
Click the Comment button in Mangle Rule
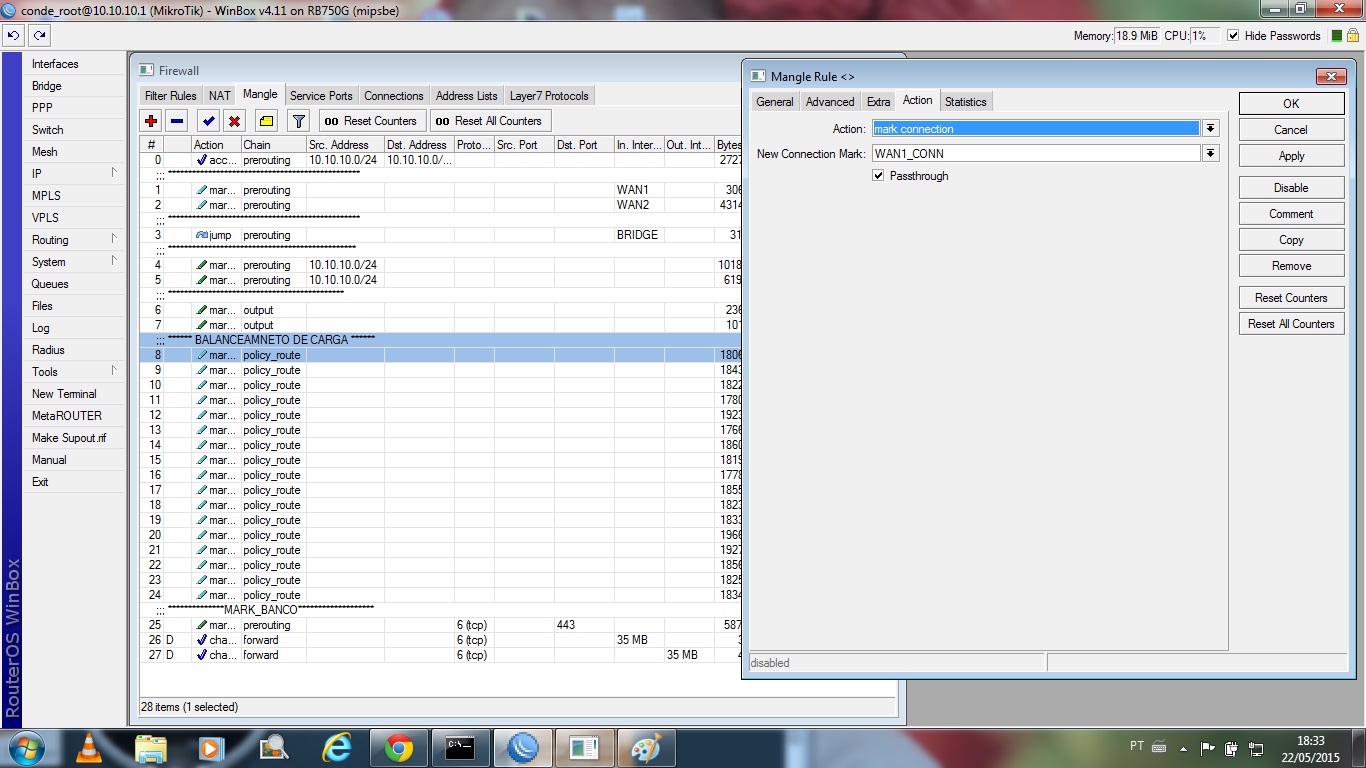[x=1291, y=214]
